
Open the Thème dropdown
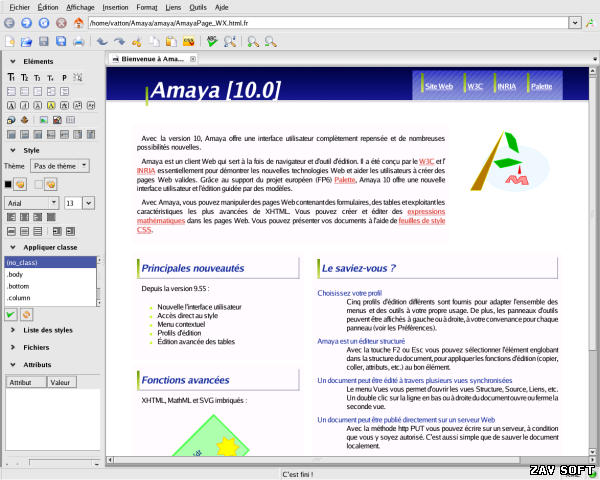pos(60,166)
